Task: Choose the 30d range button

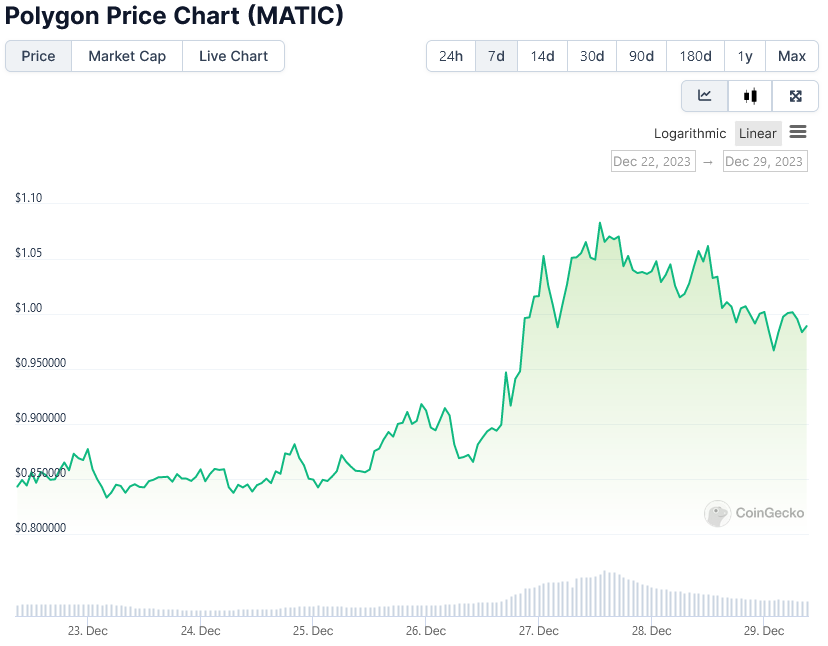Action: pos(592,56)
